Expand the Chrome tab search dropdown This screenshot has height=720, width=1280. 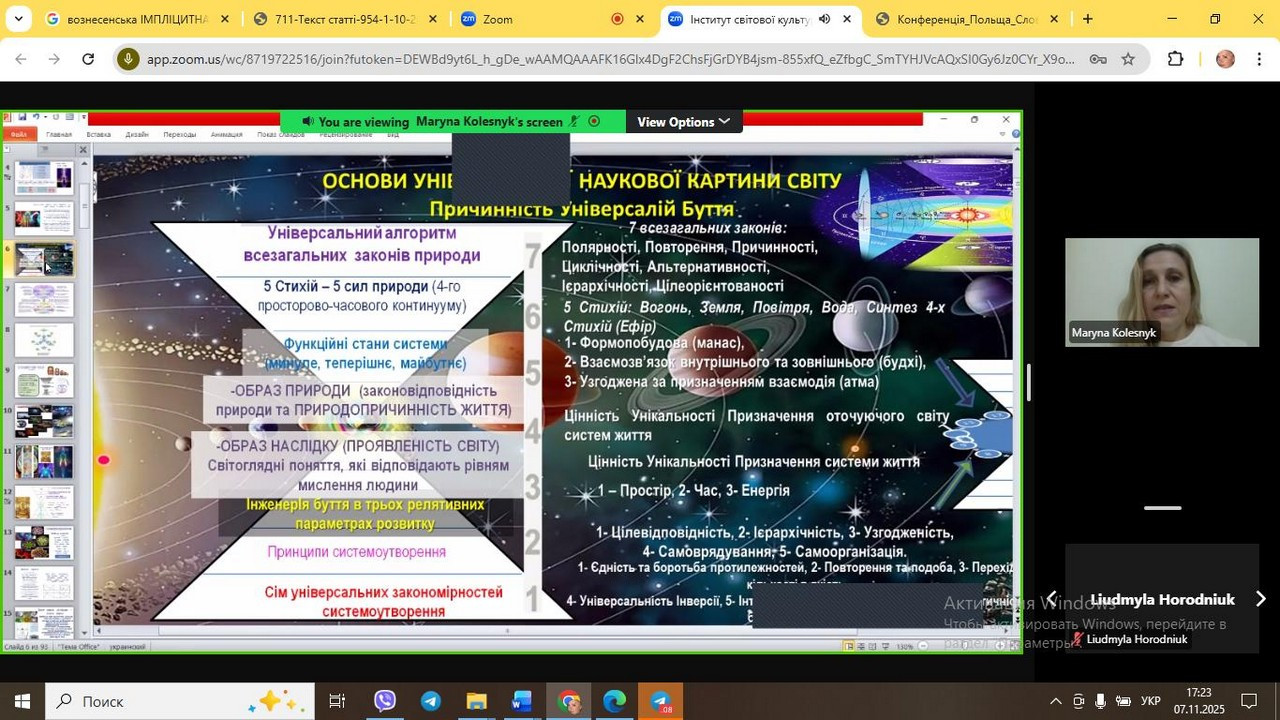tap(18, 19)
